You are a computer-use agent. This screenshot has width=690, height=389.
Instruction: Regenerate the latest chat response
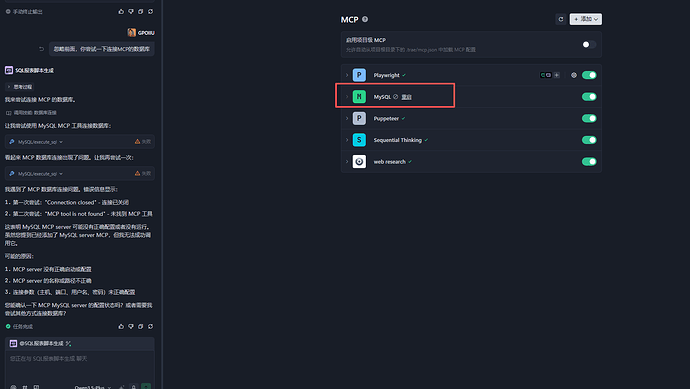(150, 327)
